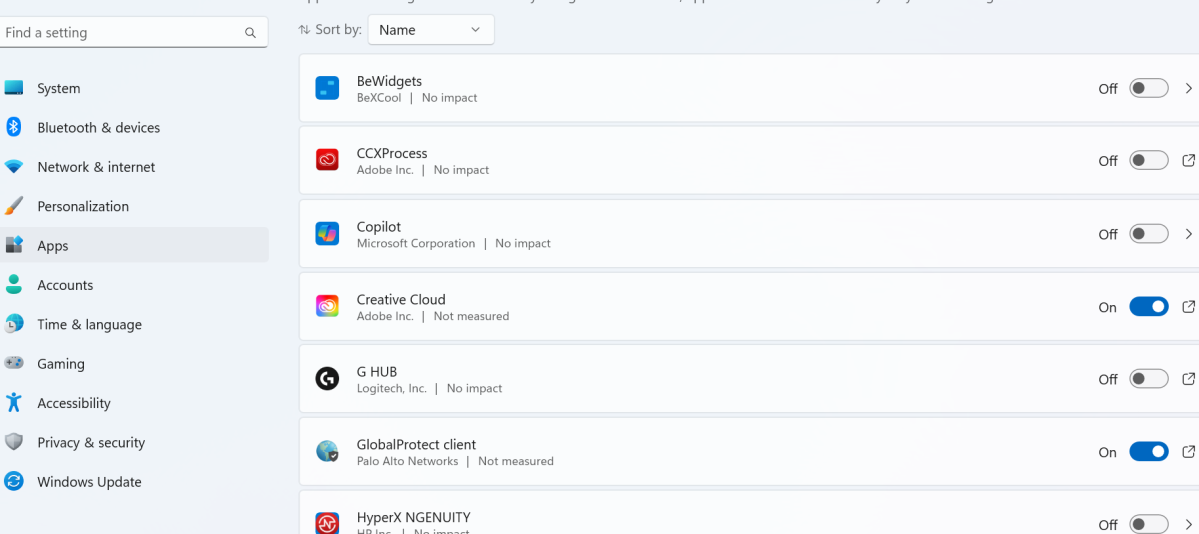Viewport: 1199px width, 534px height.
Task: Open GlobalProtect client external link icon
Action: click(1188, 451)
